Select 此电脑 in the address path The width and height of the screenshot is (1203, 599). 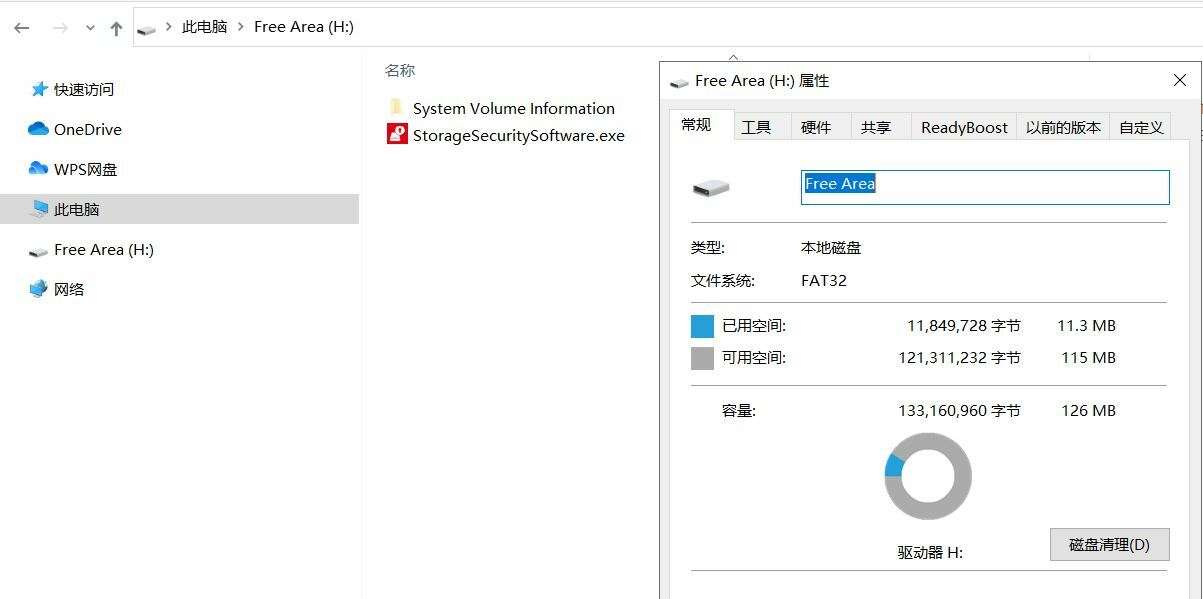204,27
